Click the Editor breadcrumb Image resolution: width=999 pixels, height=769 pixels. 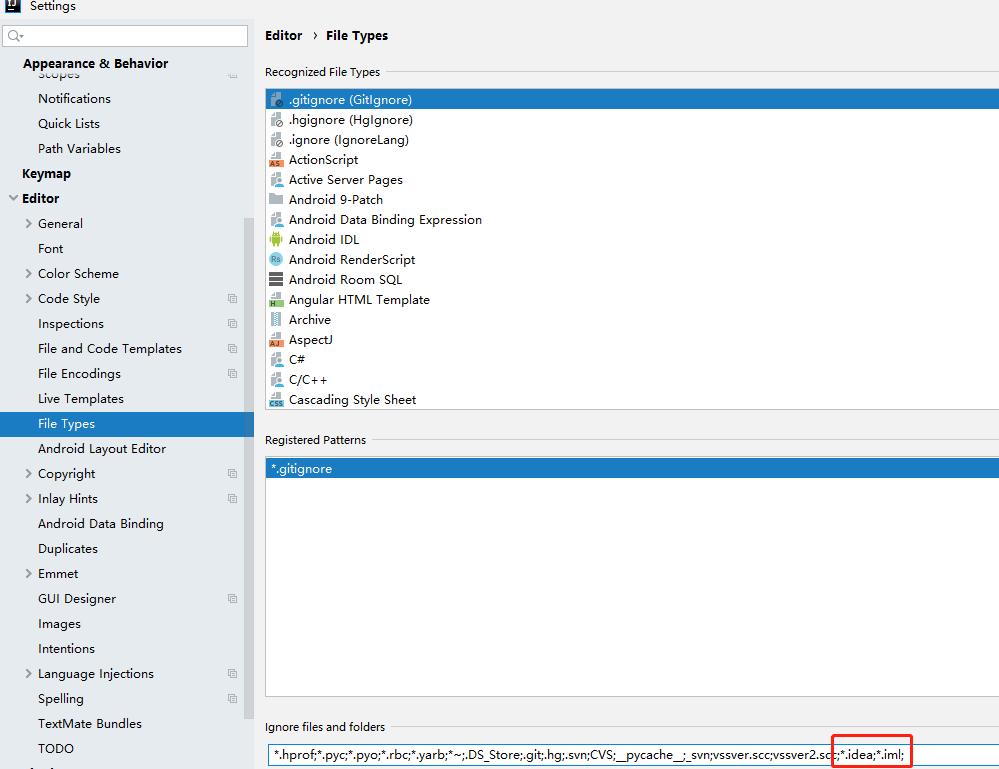coord(283,35)
